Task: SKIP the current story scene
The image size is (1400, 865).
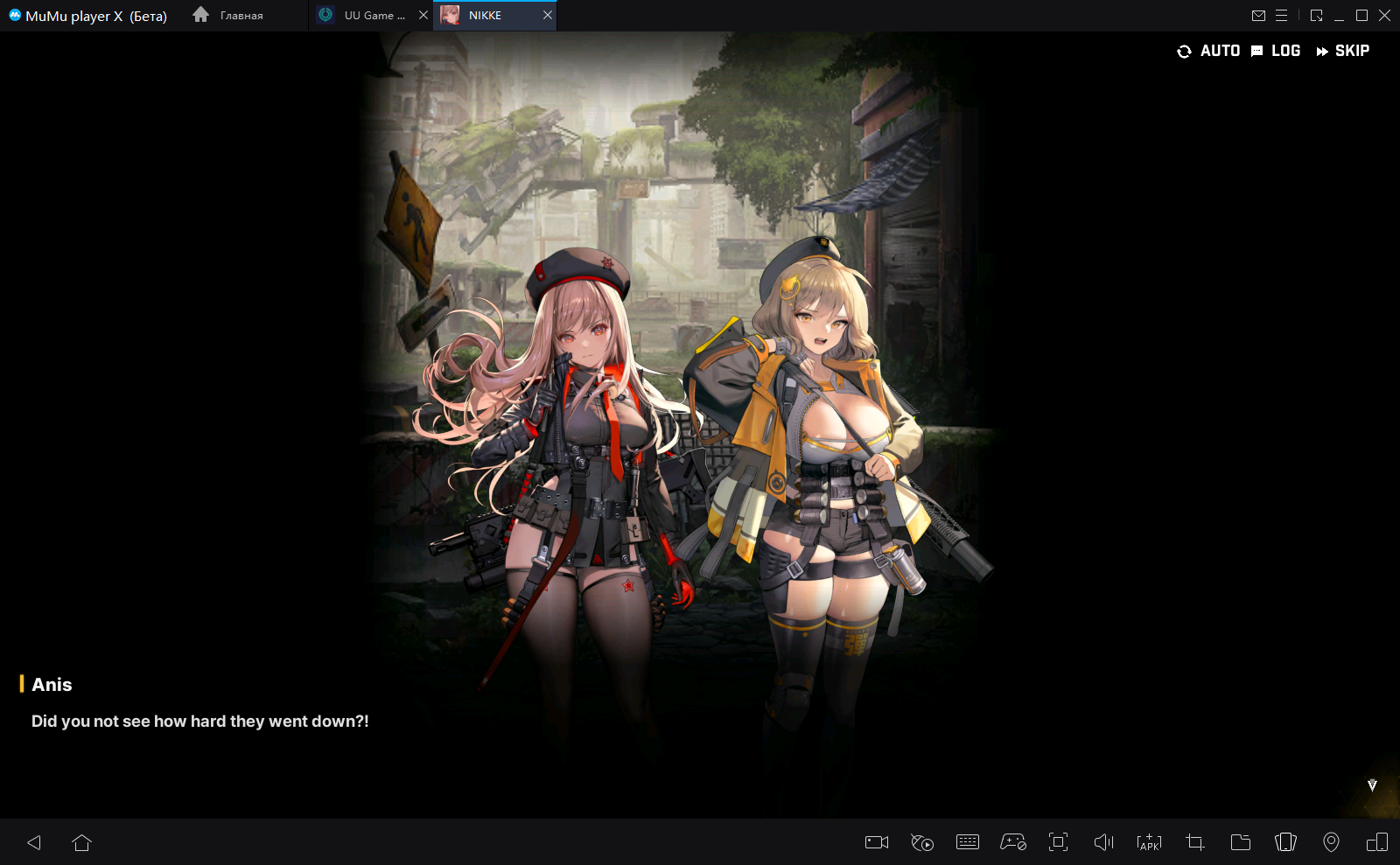Action: point(1343,51)
